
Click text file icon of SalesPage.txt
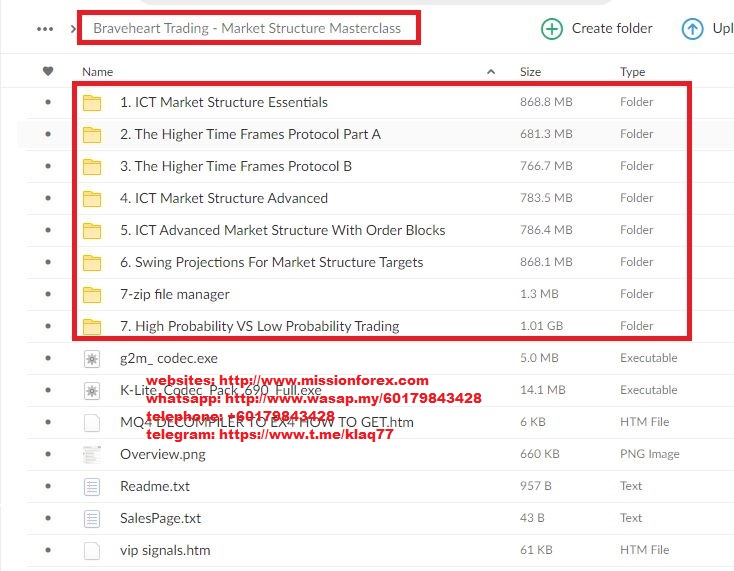pyautogui.click(x=92, y=518)
